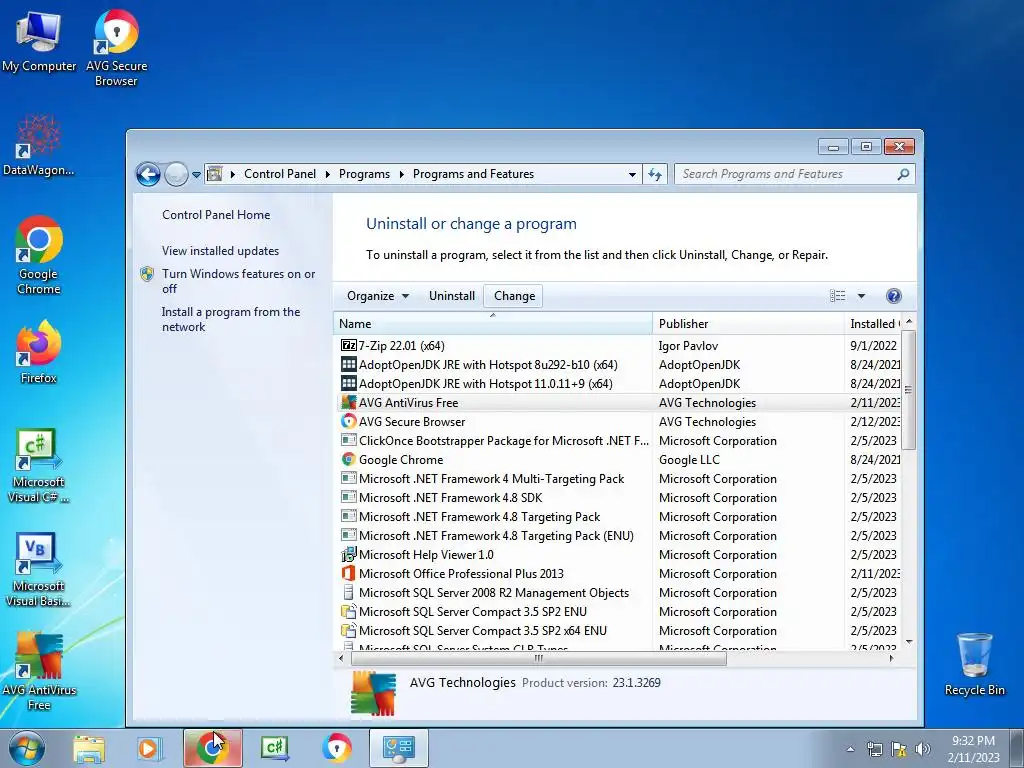Sort by the Installed On column header

[x=872, y=323]
